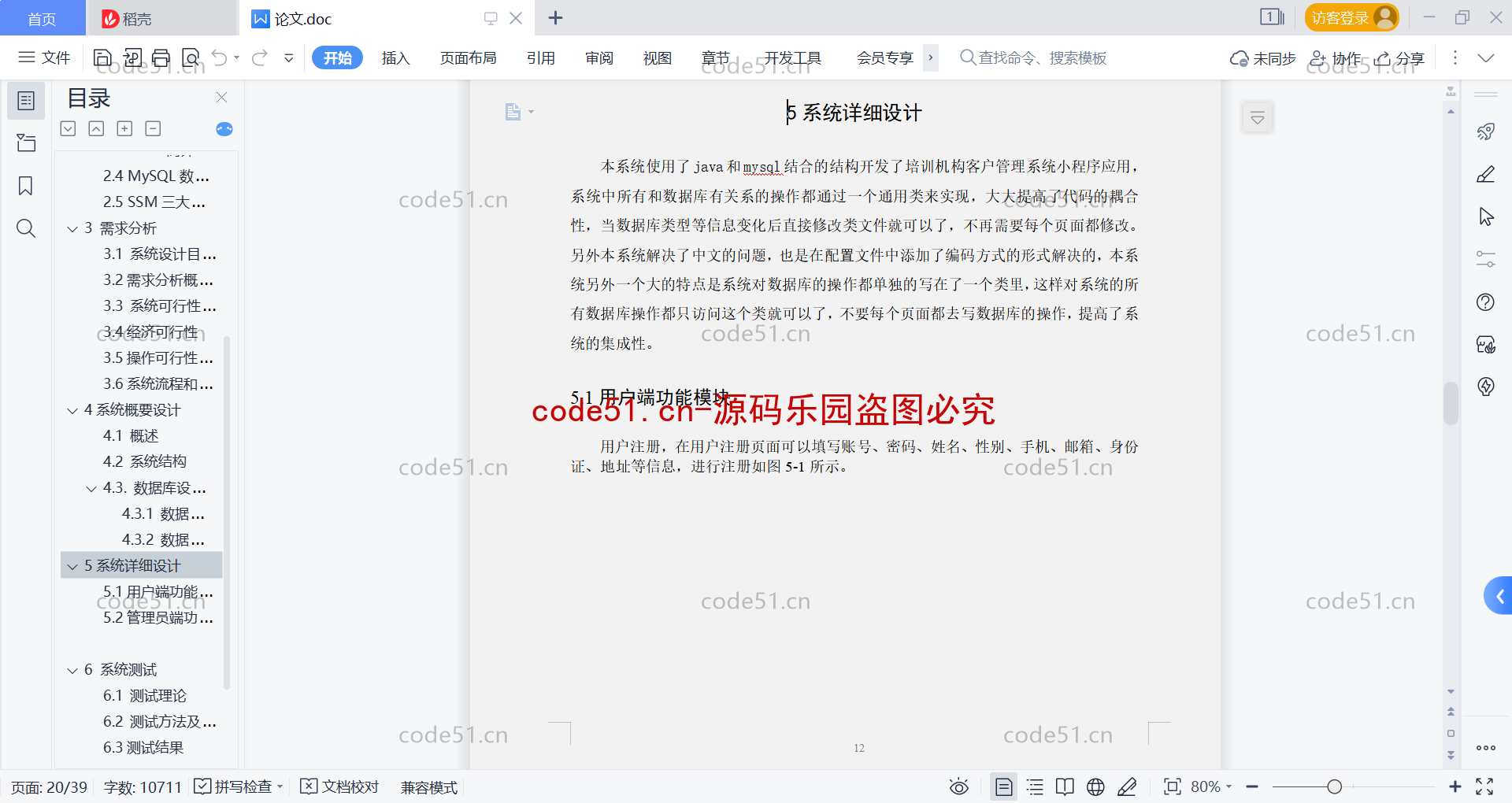Click the fullscreen expand icon in status bar
The image size is (1512, 803).
[x=1484, y=786]
